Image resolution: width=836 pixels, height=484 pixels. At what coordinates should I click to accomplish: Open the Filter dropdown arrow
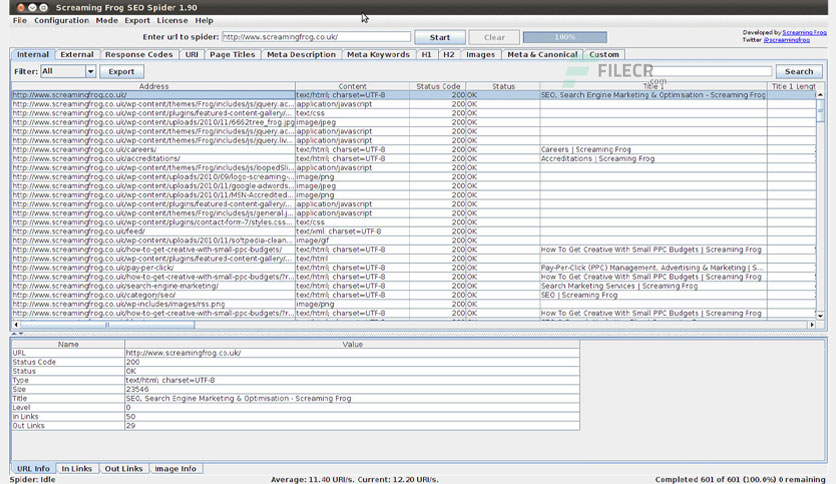tap(90, 71)
